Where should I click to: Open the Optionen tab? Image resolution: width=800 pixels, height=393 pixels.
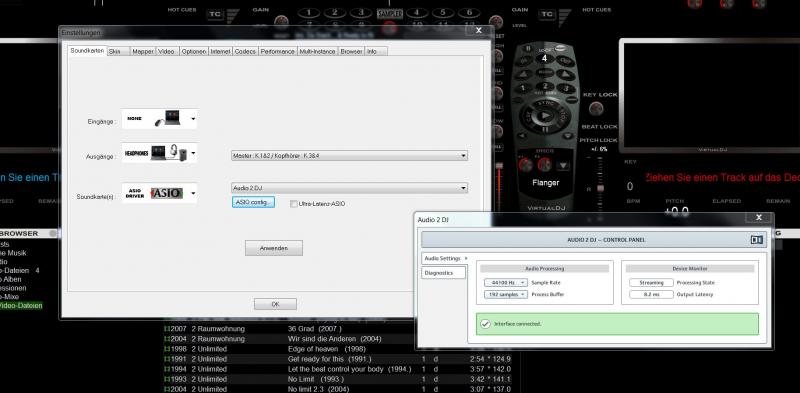pyautogui.click(x=194, y=51)
